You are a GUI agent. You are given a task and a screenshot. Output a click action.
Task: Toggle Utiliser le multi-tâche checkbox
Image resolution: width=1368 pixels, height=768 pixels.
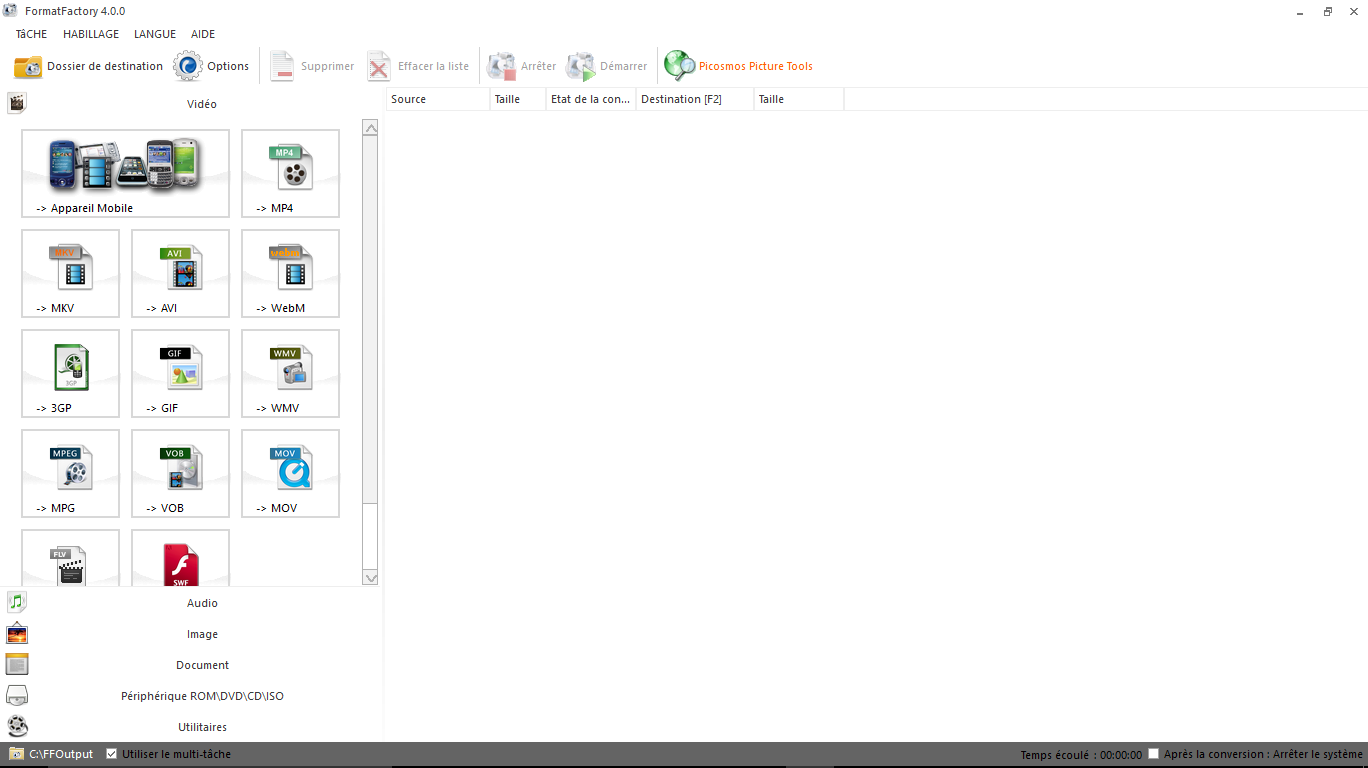pos(112,754)
